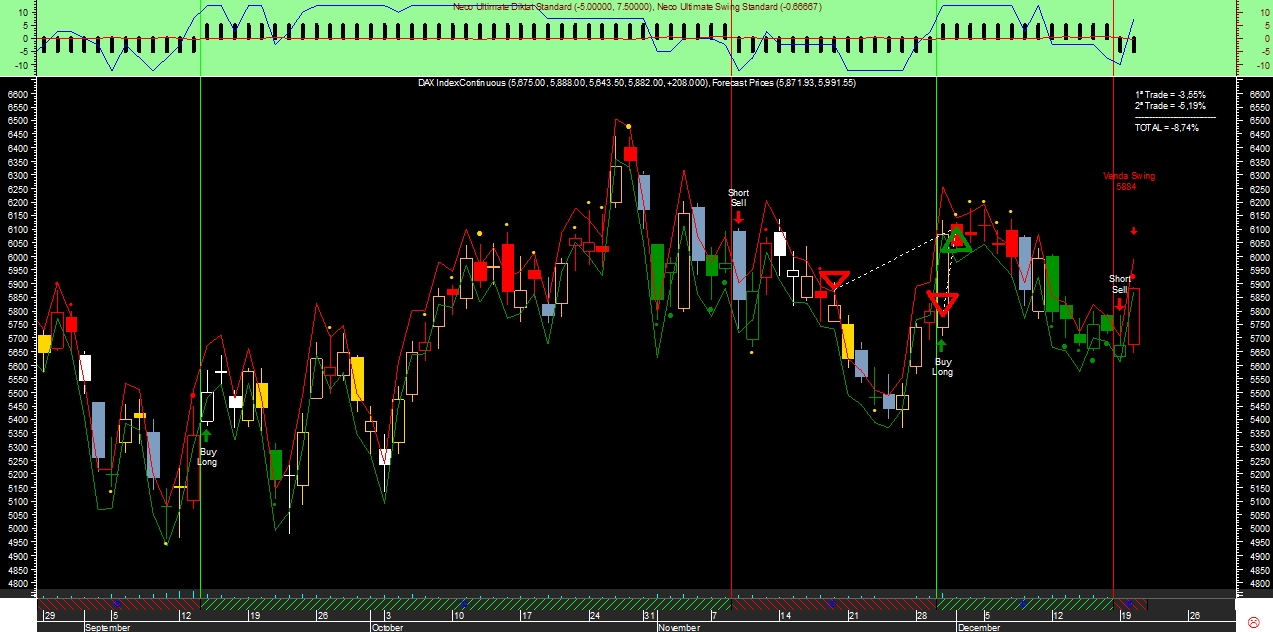Click the 'September' month label
Screen dimensions: 1273x632
108,627
